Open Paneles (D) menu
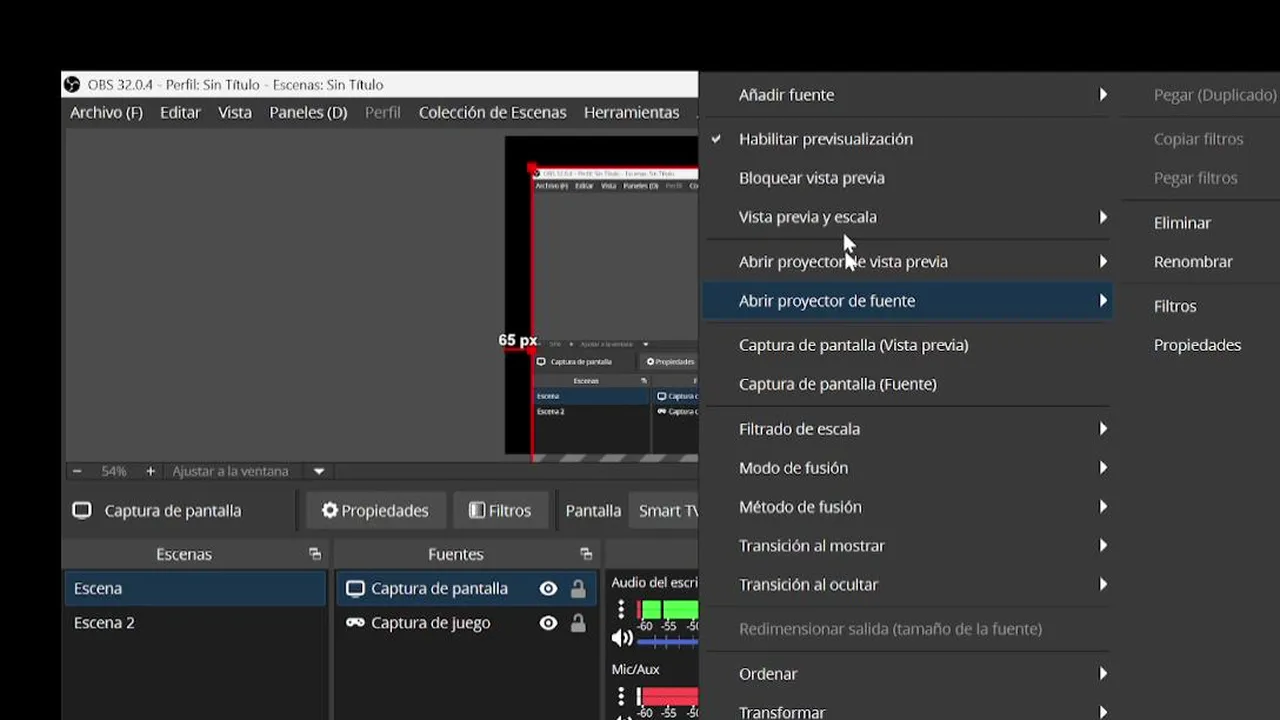Image resolution: width=1280 pixels, height=720 pixels. [308, 113]
